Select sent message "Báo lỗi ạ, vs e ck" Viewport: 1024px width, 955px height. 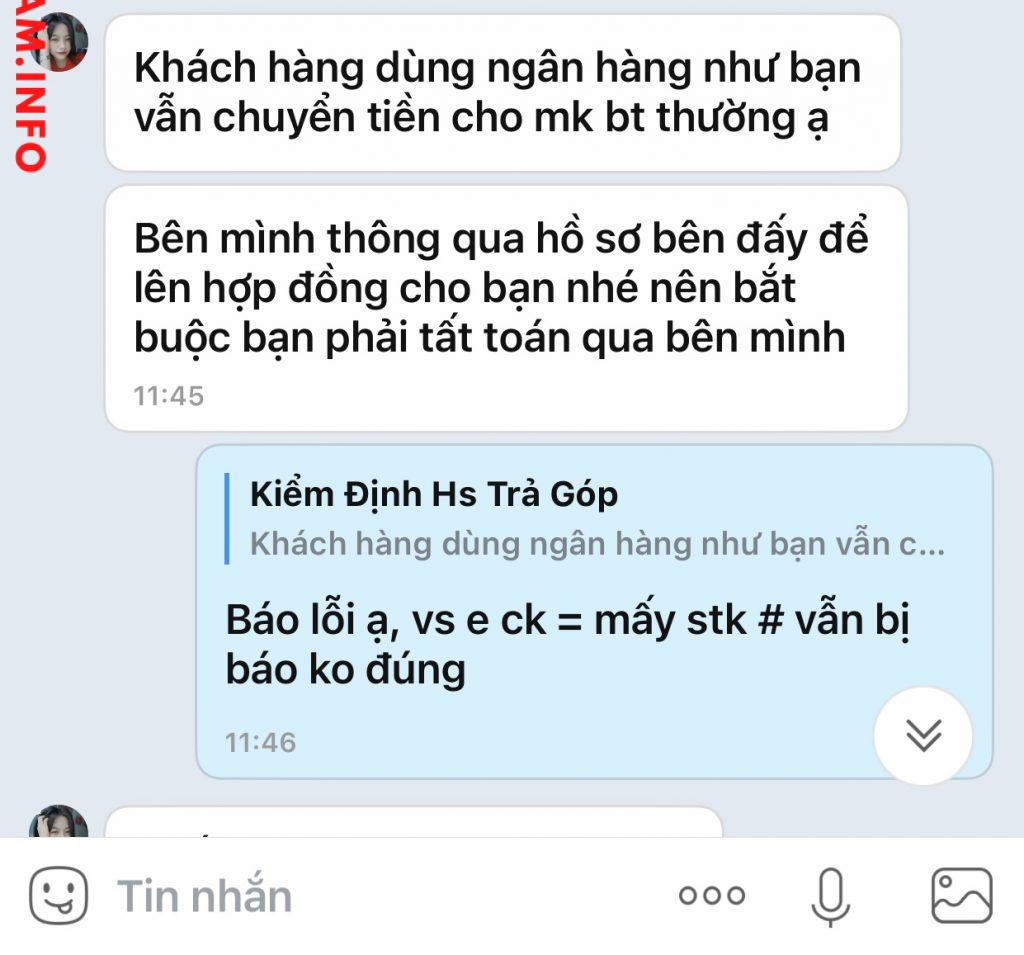pyautogui.click(x=594, y=612)
